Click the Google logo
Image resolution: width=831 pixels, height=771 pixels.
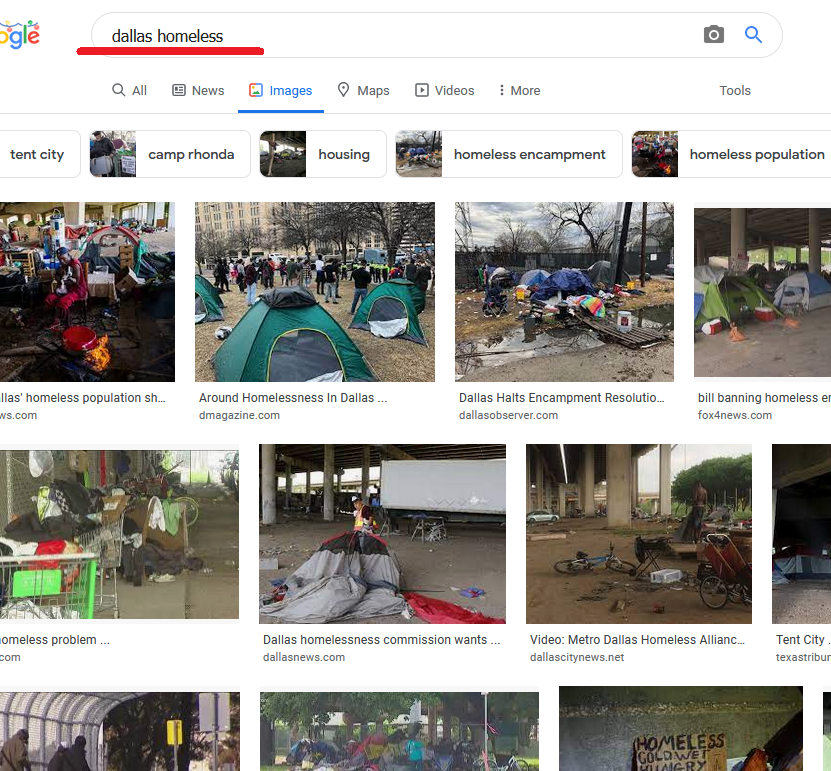coord(20,35)
